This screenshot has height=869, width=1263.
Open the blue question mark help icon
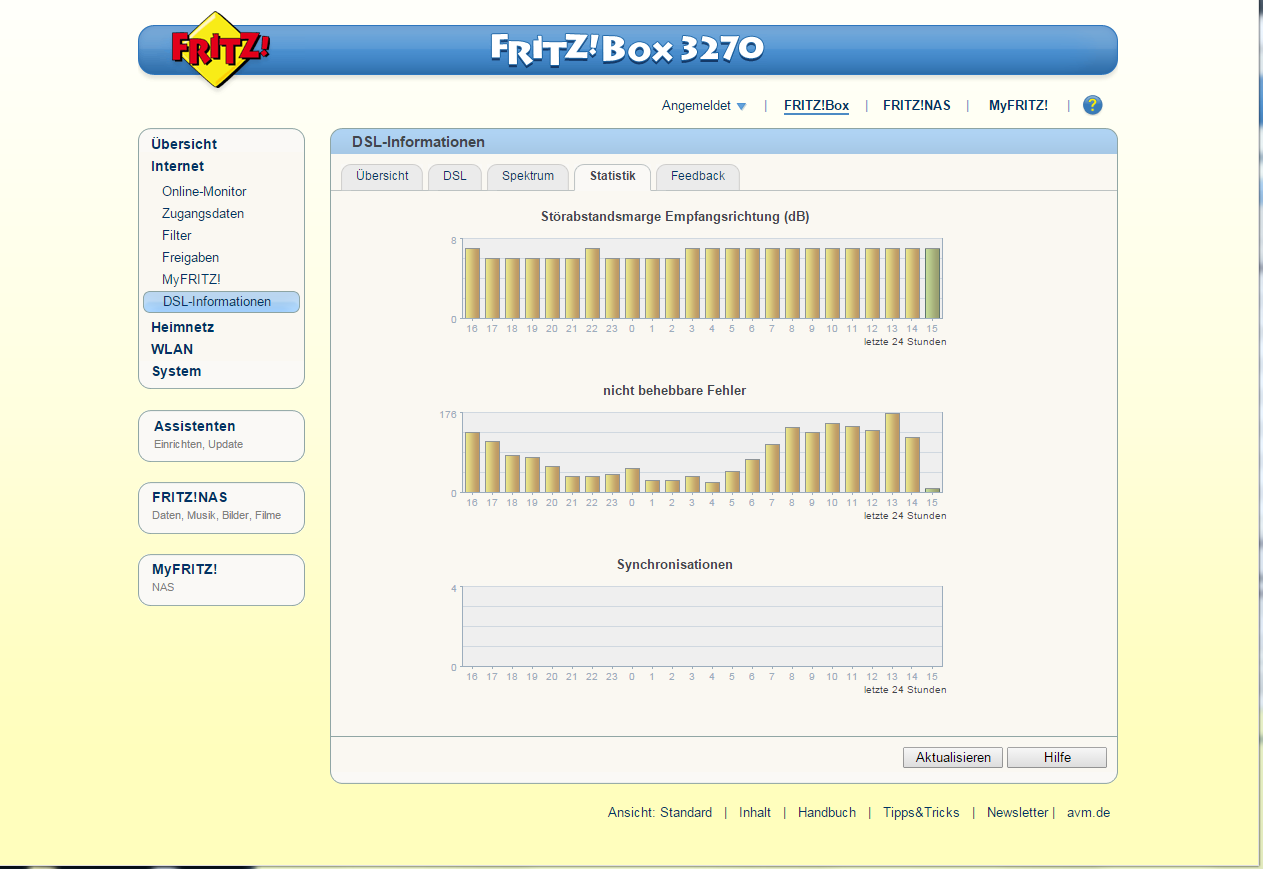pos(1092,105)
